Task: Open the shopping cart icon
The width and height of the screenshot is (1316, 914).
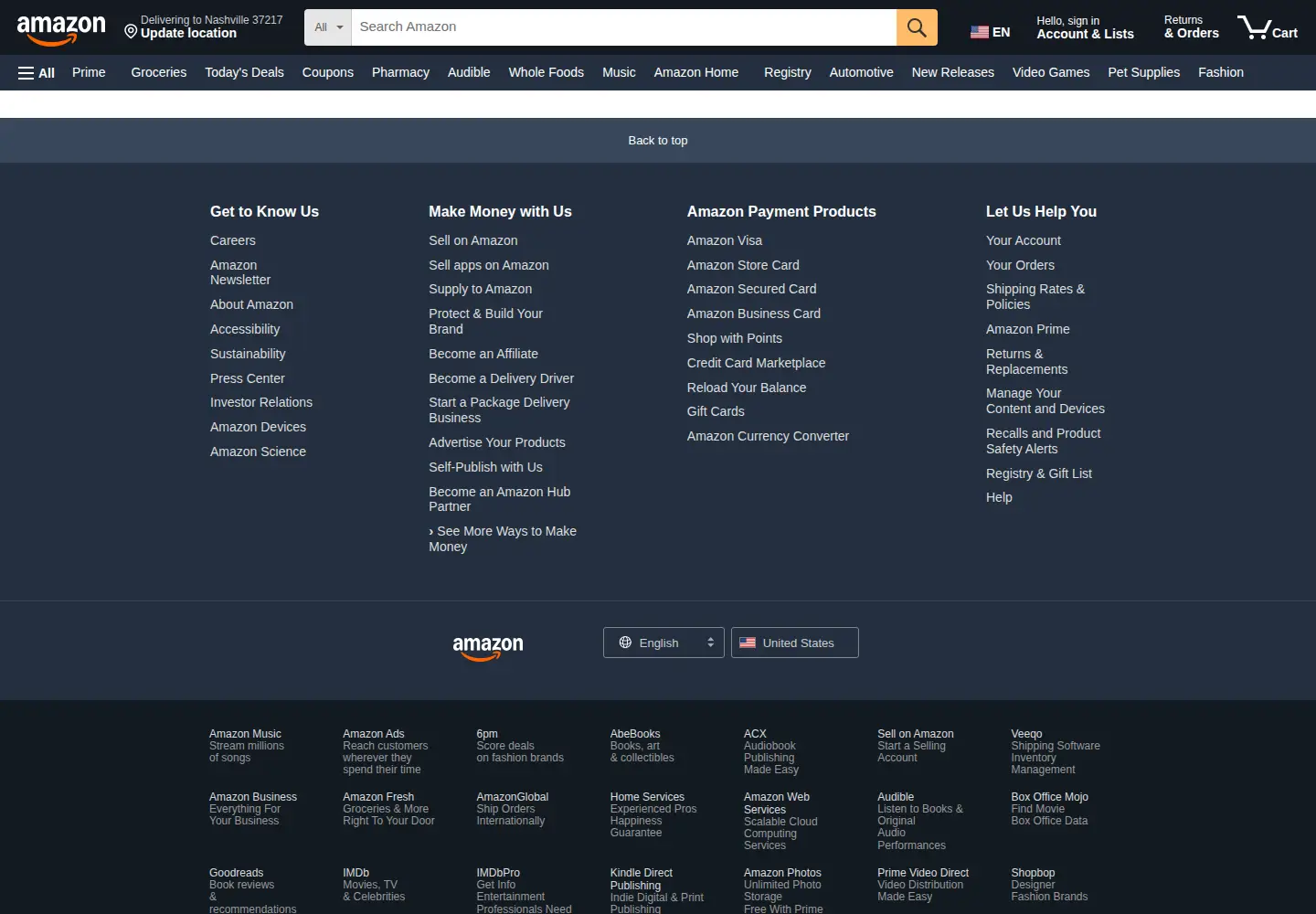Action: pyautogui.click(x=1268, y=27)
